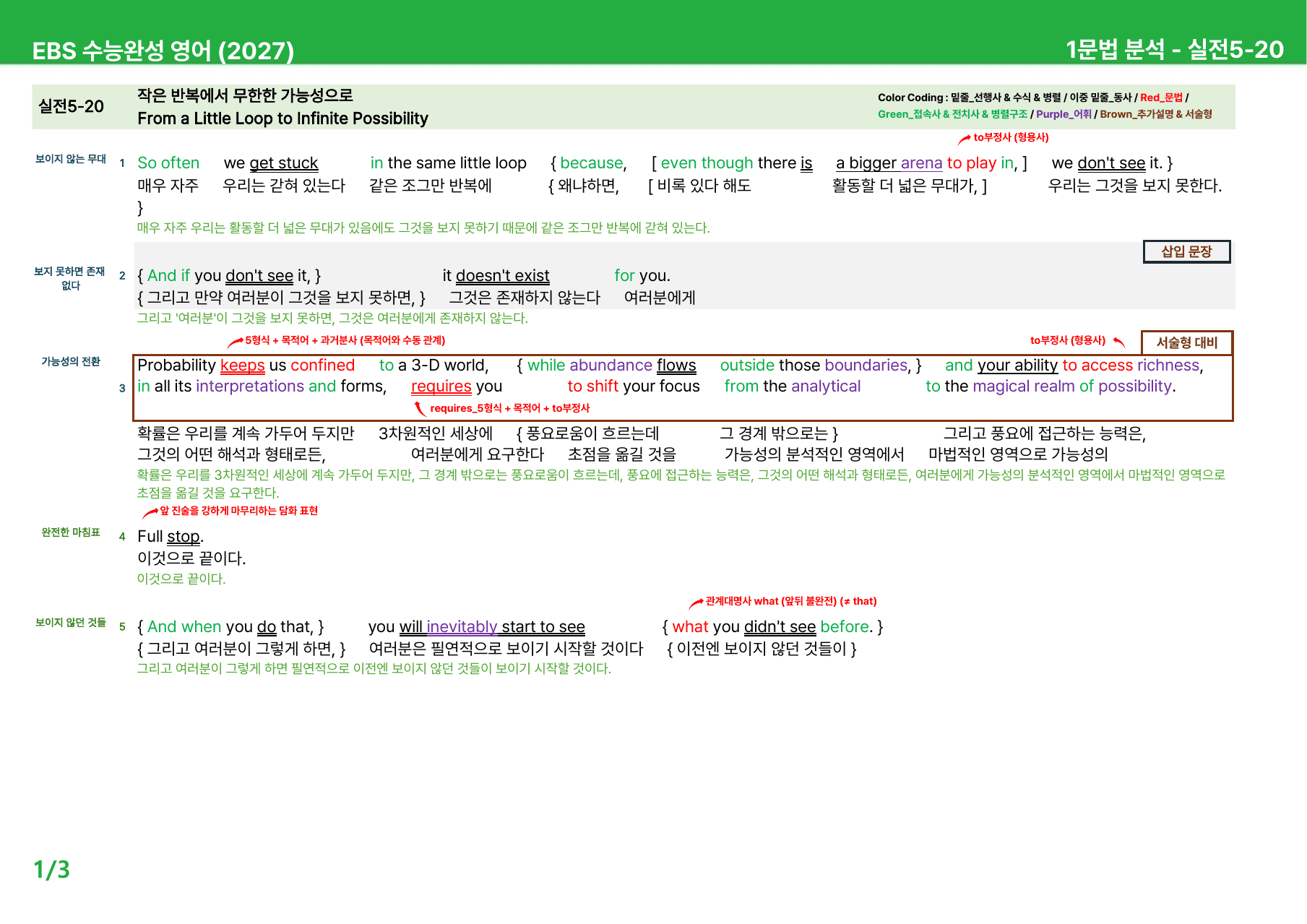Viewport: 1307px width, 924px height.
Task: Click the sidebar label '보이지 않던 것들'
Action: [x=71, y=623]
